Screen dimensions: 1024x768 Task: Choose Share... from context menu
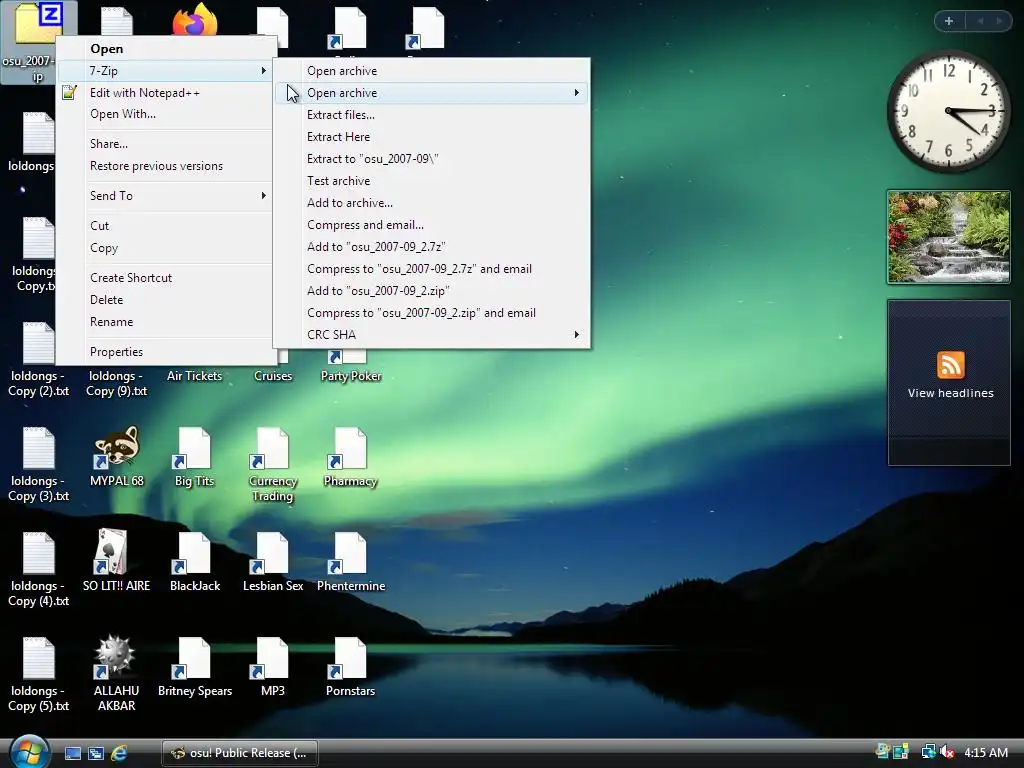(163, 144)
